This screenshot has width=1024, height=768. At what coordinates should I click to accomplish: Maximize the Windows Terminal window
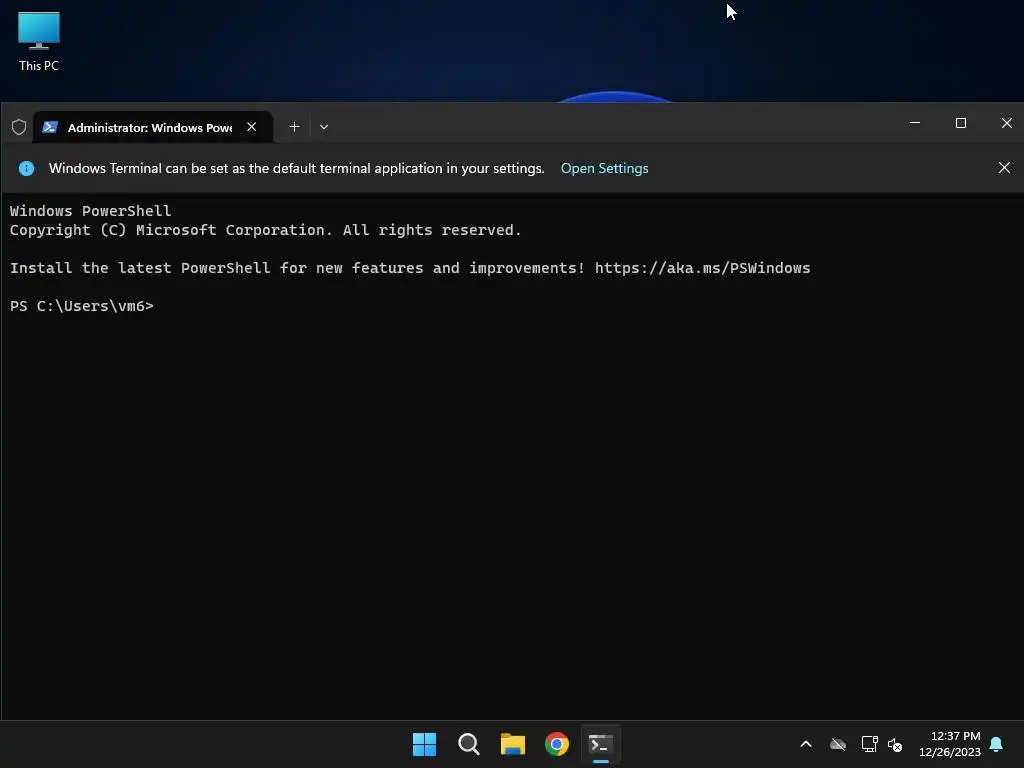click(x=961, y=123)
